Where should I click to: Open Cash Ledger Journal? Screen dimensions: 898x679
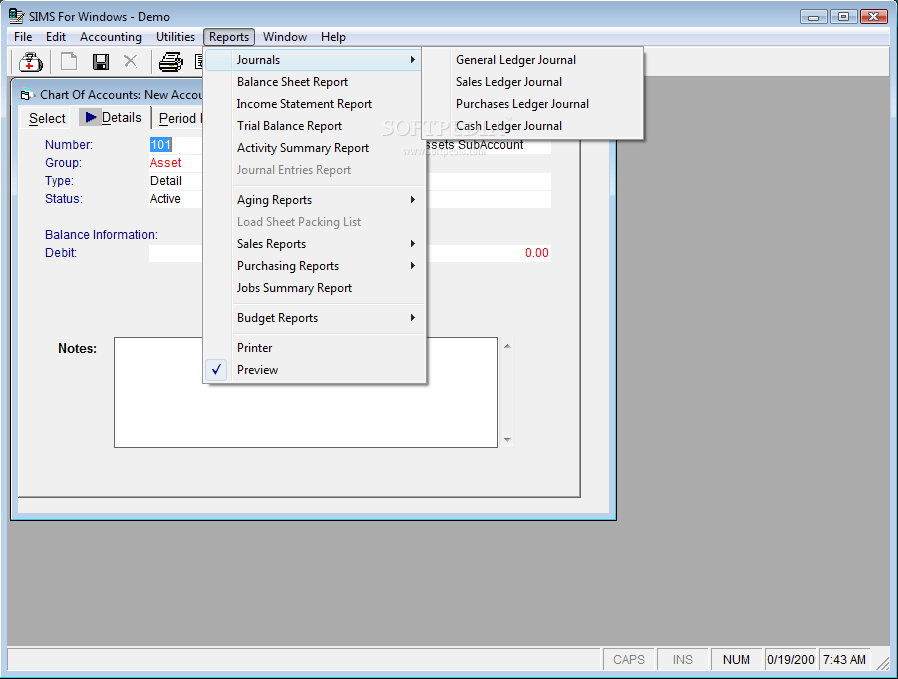(x=533, y=126)
